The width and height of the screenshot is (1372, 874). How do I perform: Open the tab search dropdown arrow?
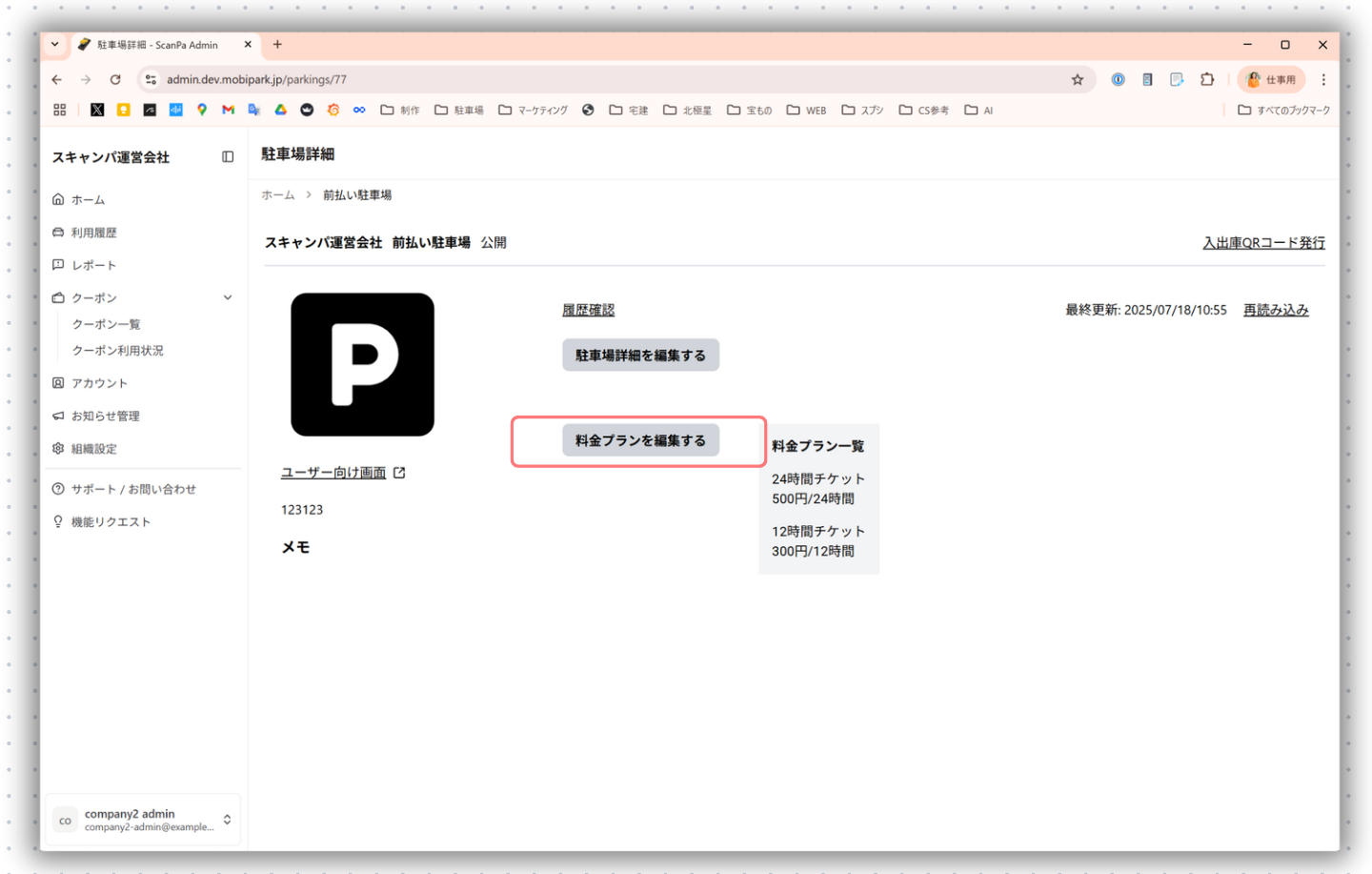[55, 45]
